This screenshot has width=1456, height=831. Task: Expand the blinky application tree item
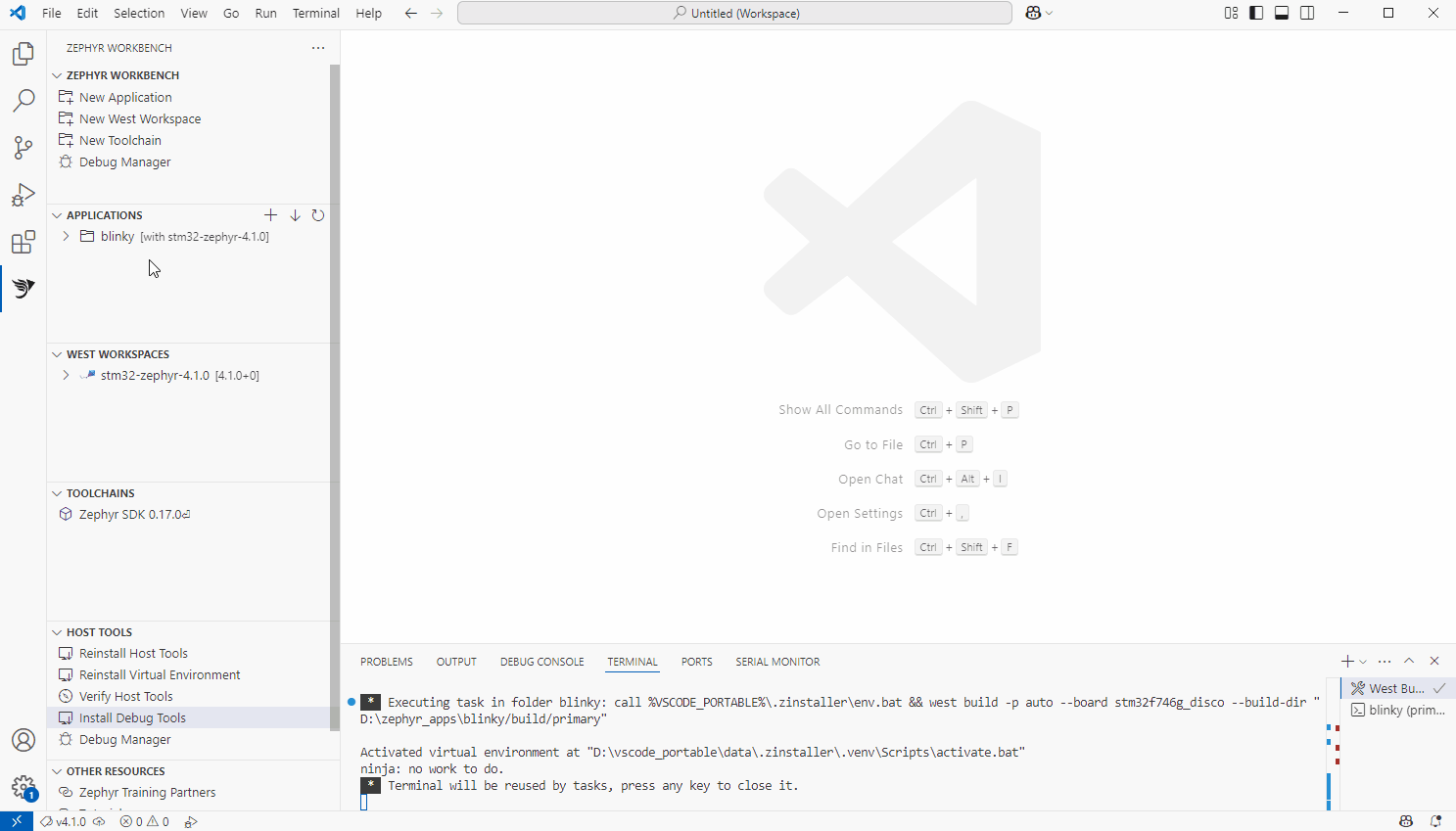point(65,236)
